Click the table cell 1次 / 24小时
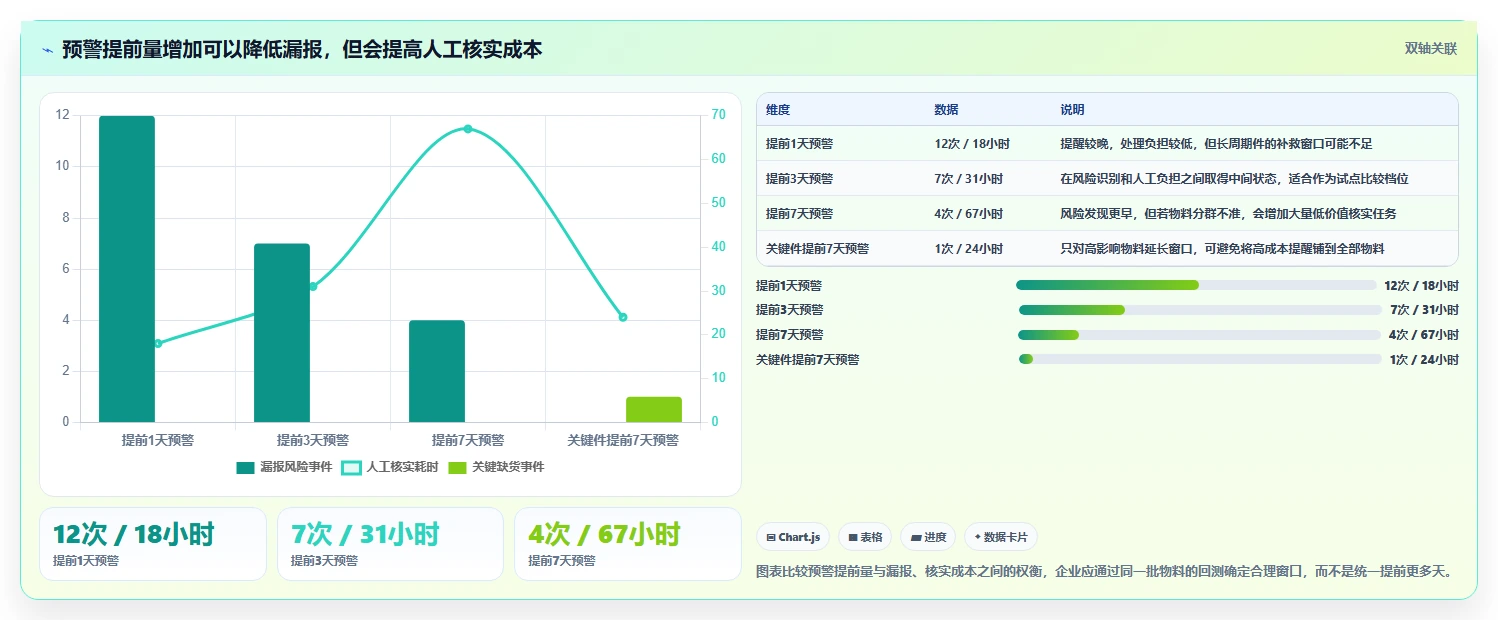 tap(968, 249)
